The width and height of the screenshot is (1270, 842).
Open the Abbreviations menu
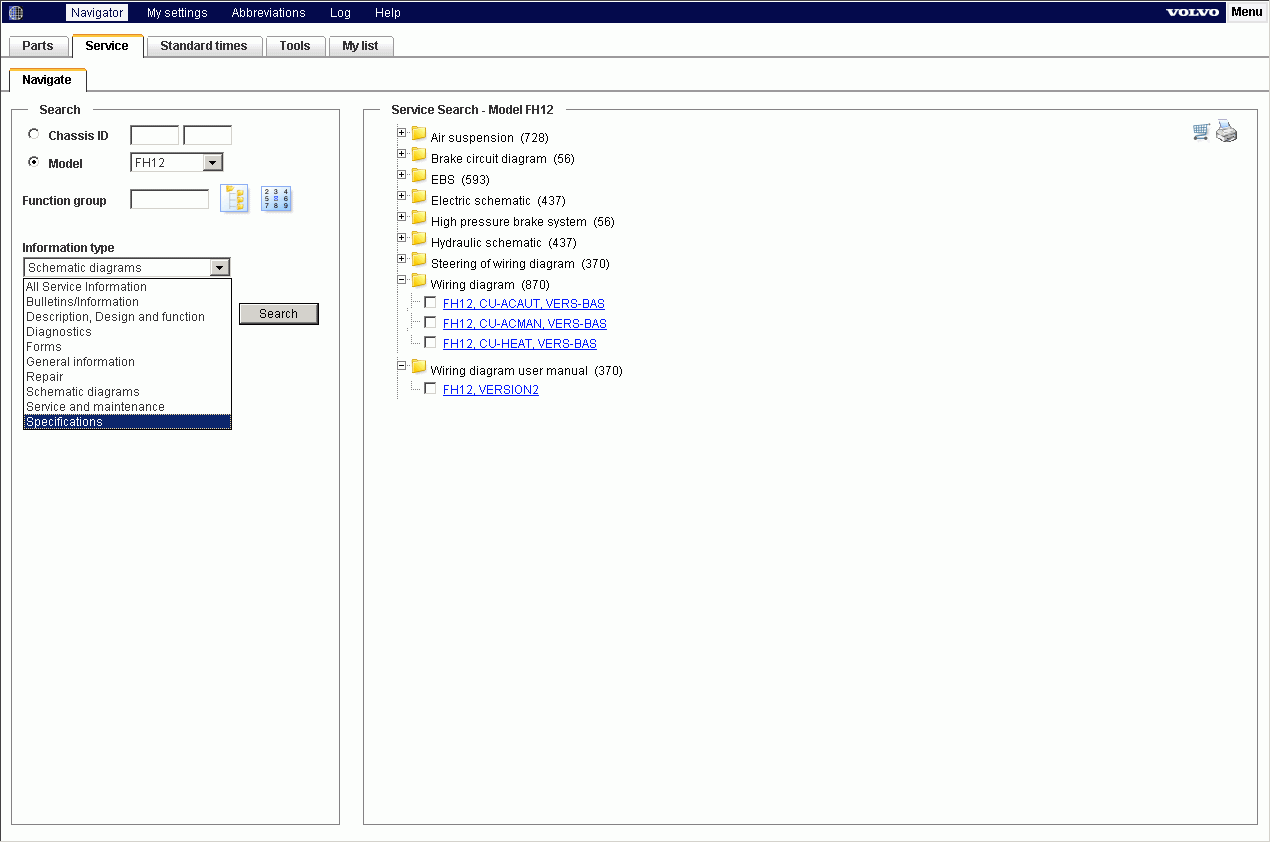tap(268, 13)
